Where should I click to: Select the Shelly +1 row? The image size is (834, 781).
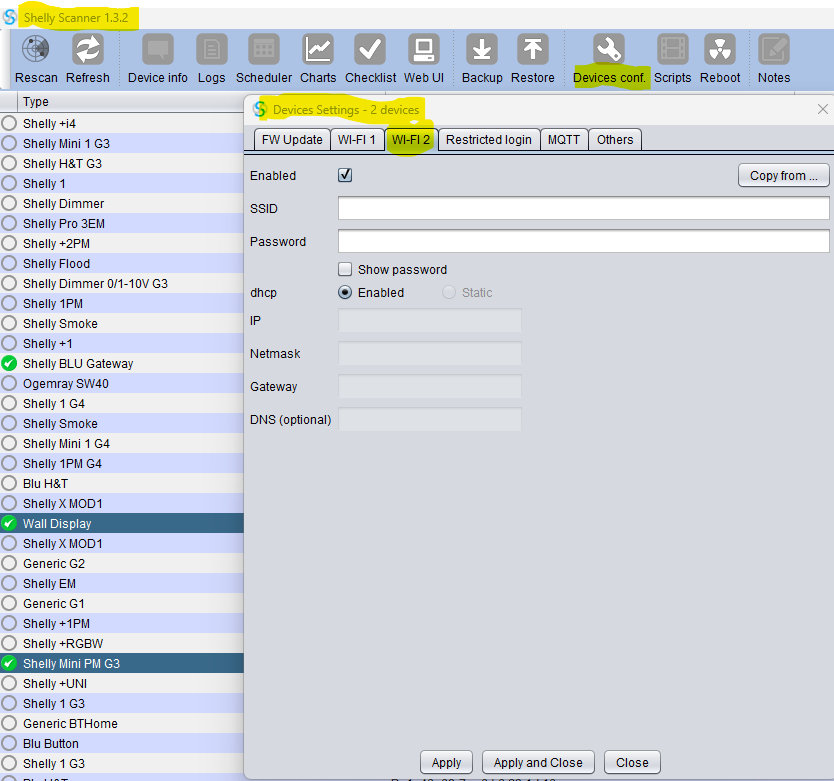pos(122,344)
